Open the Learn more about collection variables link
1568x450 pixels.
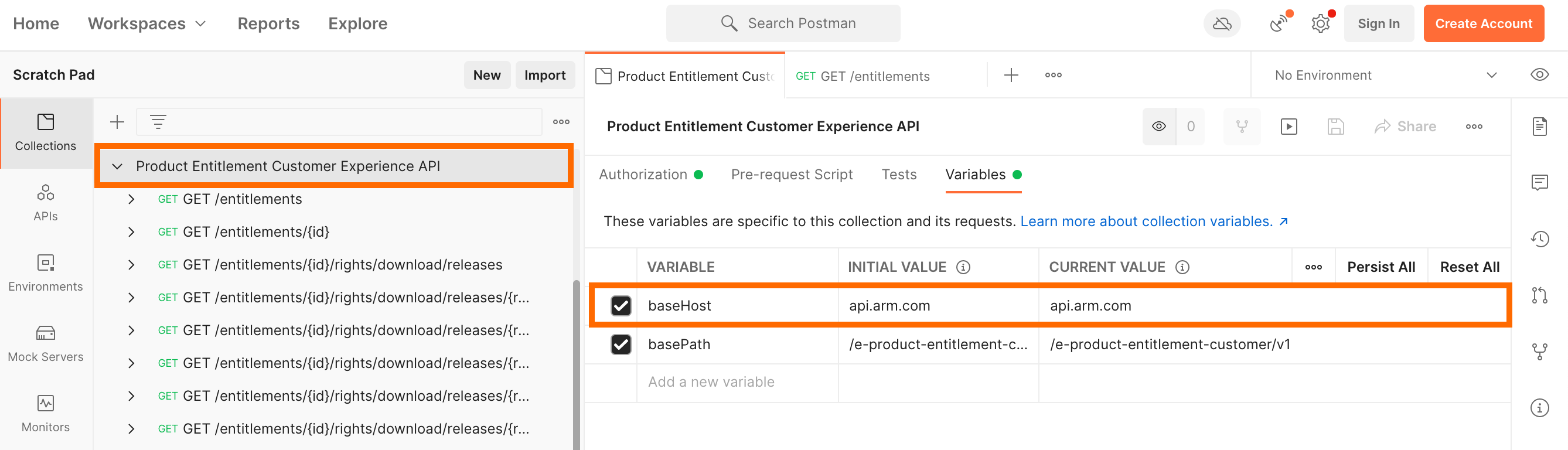pyautogui.click(x=1154, y=221)
